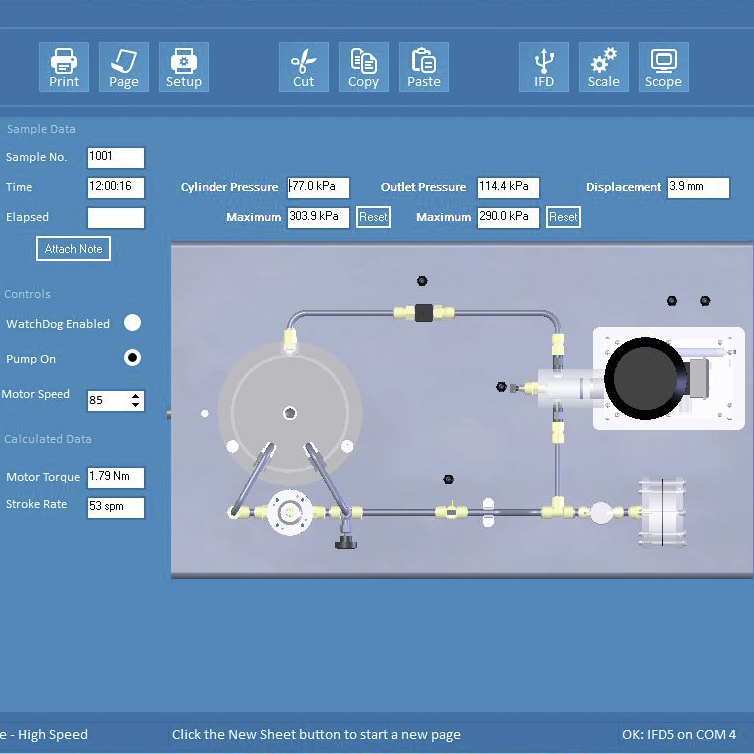Open printer Setup icon
This screenshot has height=754, width=754.
184,67
